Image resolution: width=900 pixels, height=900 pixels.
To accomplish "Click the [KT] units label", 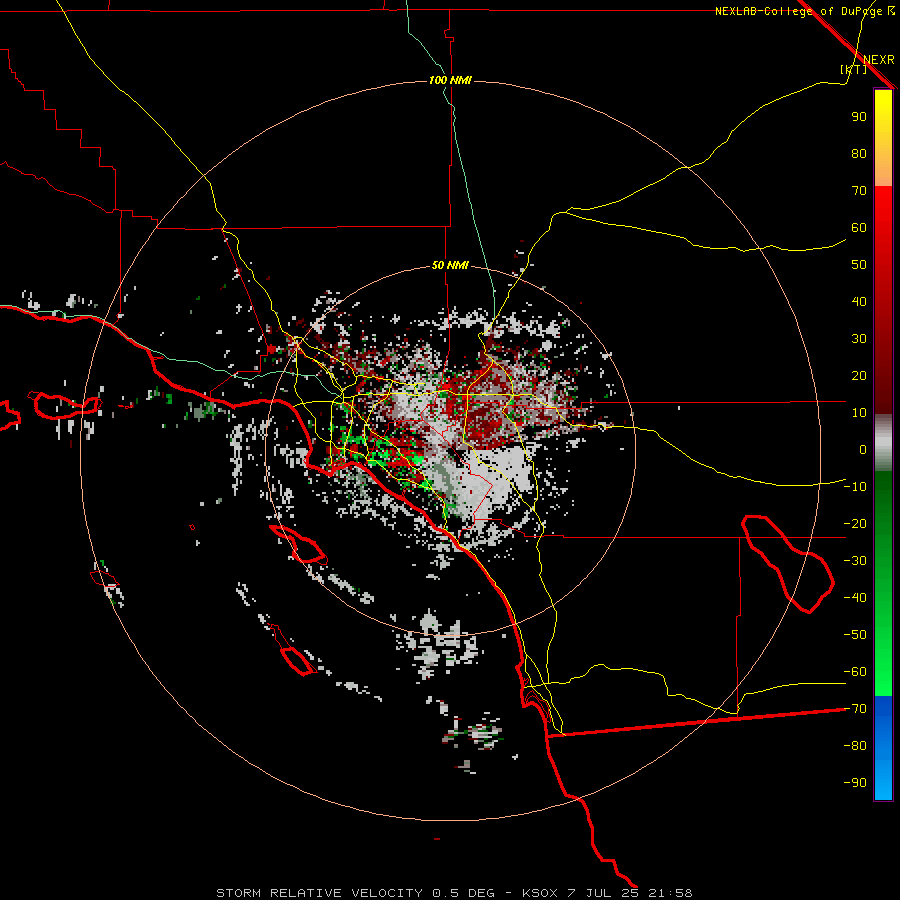I will tap(854, 69).
